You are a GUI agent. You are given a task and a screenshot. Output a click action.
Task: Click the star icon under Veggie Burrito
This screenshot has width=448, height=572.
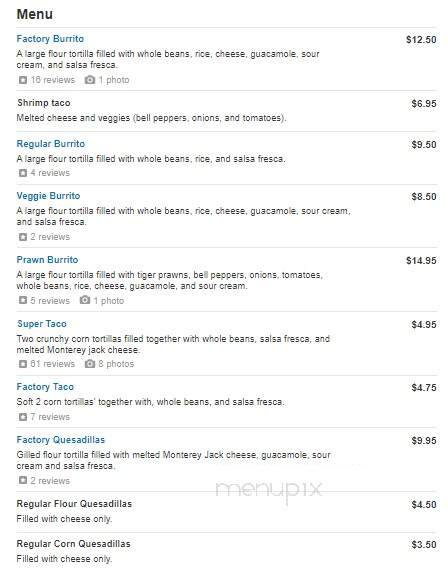coord(23,237)
